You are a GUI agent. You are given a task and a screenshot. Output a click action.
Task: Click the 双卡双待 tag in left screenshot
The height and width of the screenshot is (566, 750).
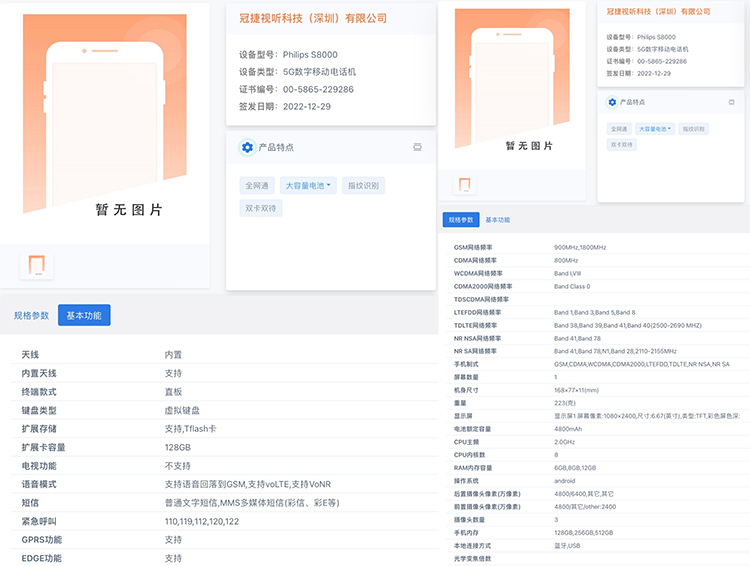(x=261, y=208)
